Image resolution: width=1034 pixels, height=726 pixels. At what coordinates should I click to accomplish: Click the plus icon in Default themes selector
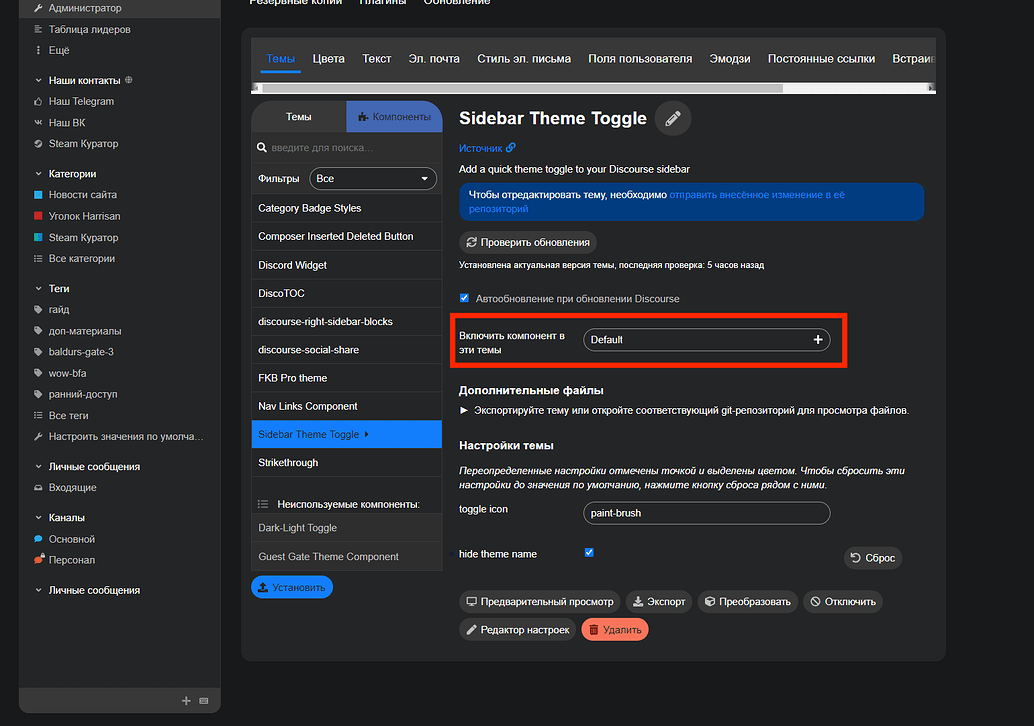pos(817,339)
